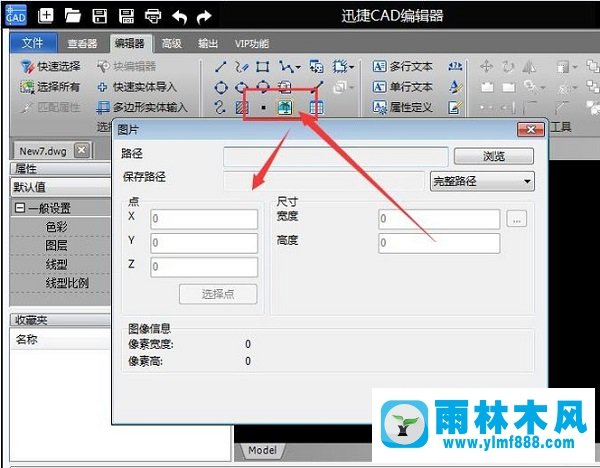Switch to the VIP功能 tab
Viewport: 600px width, 468px height.
point(252,44)
